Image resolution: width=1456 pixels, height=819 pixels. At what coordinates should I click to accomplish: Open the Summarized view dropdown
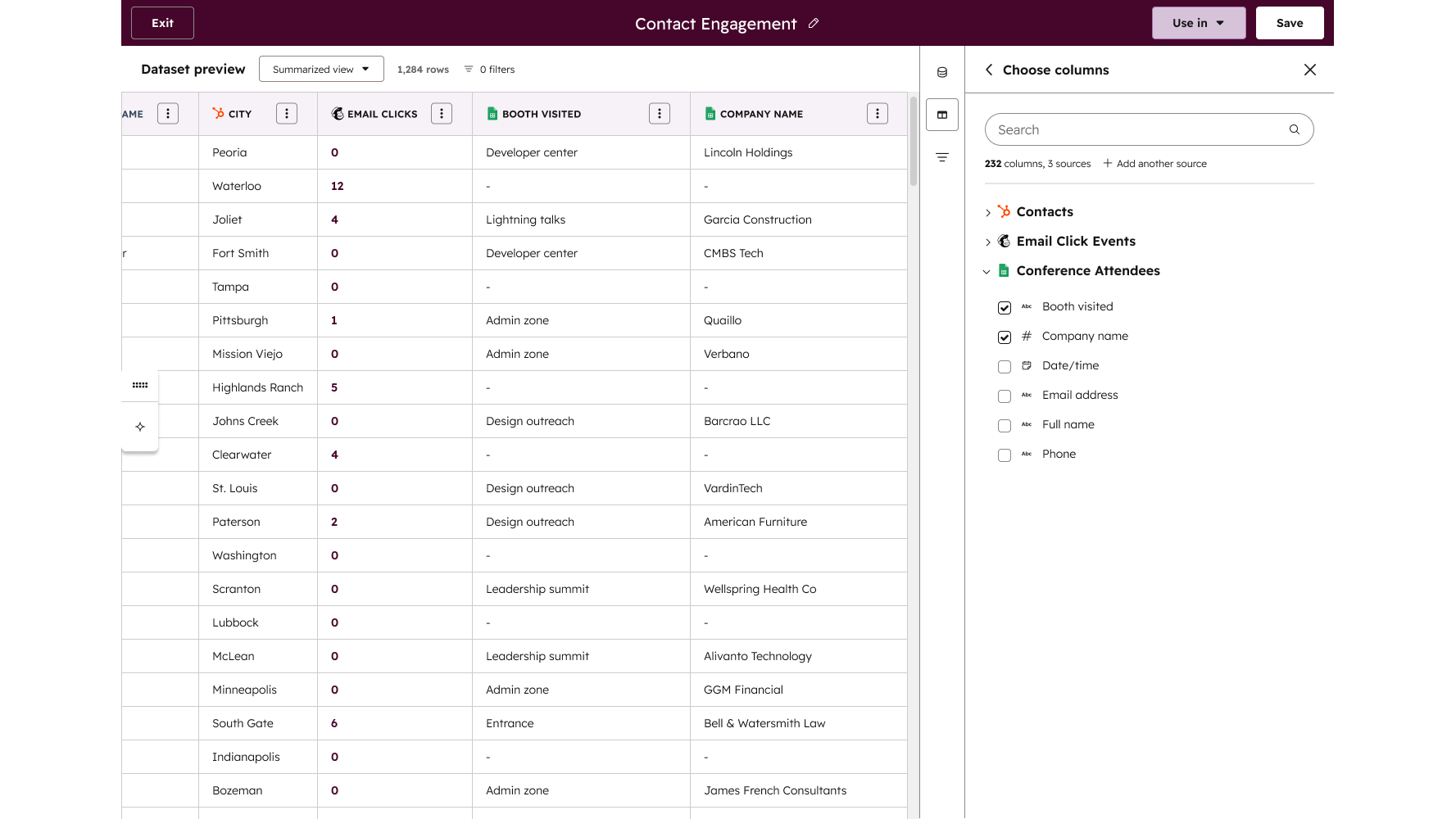321,70
